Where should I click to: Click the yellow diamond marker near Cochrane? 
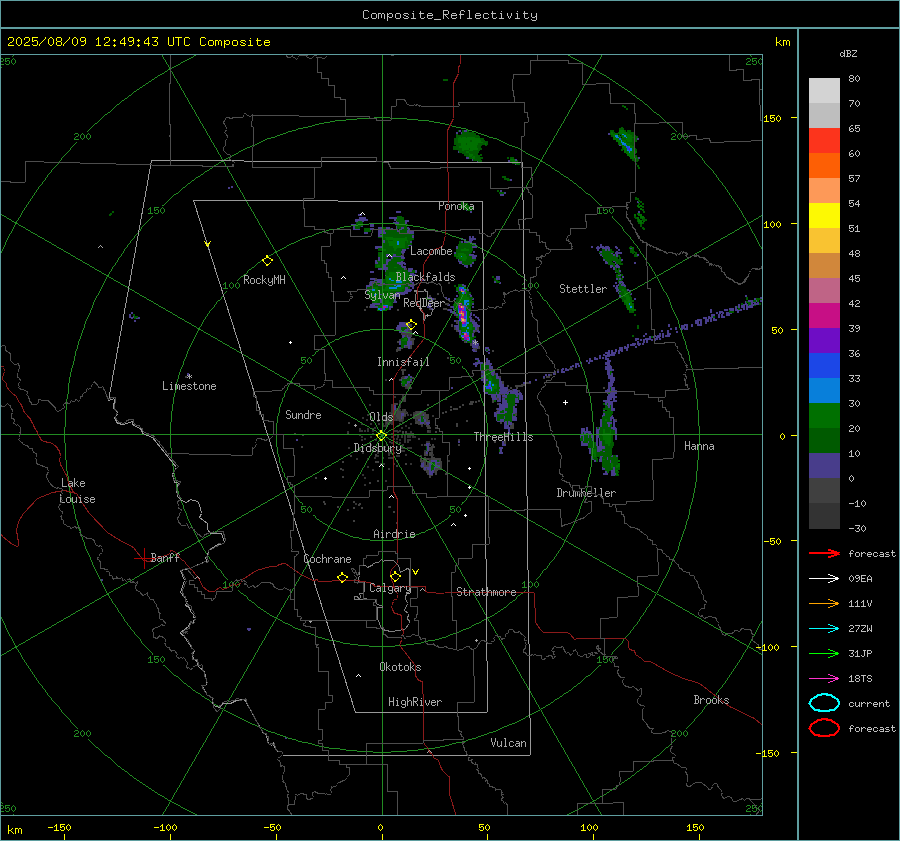point(343,578)
